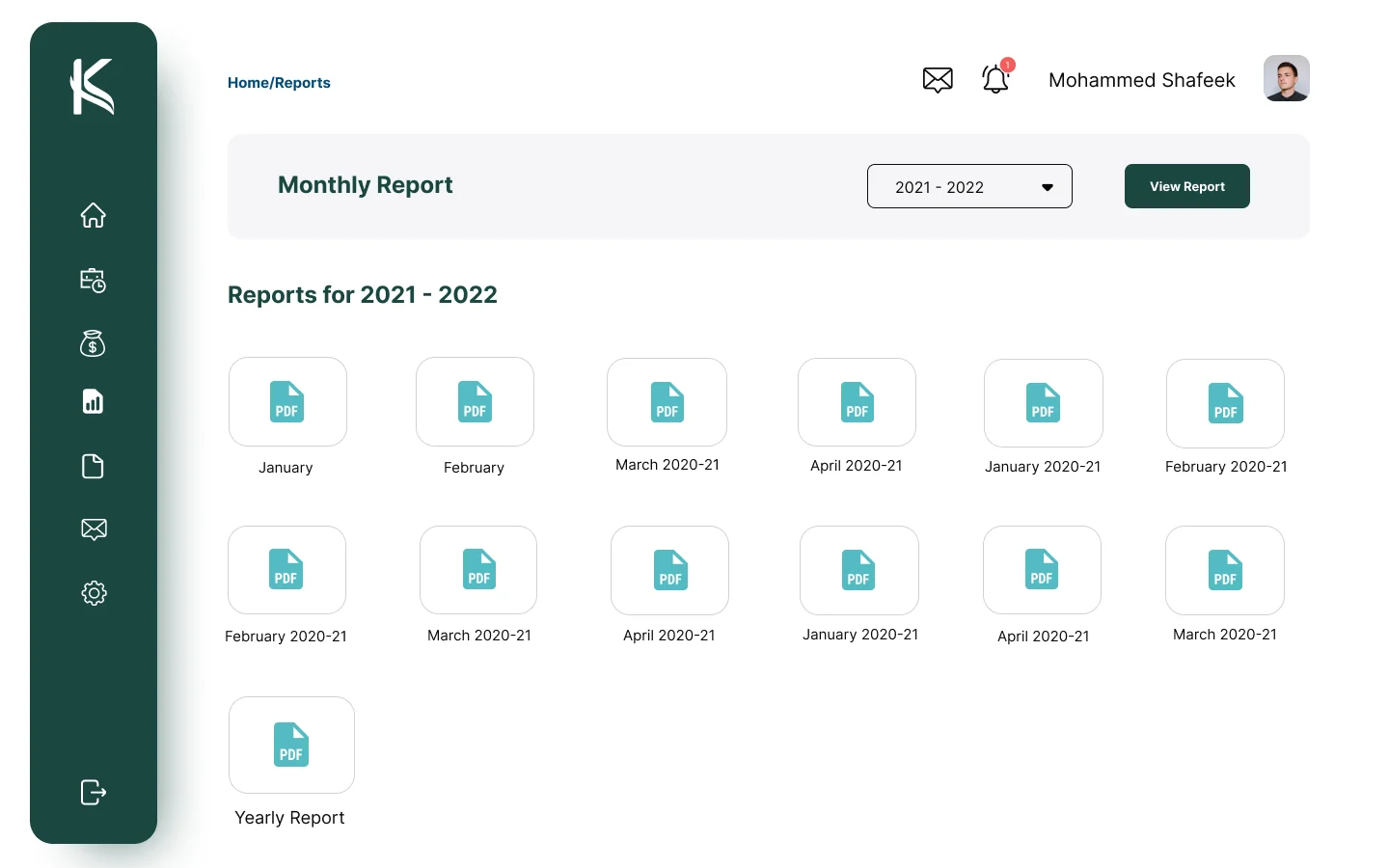
Task: Click the dropdown arrow in year selector
Action: click(1048, 187)
